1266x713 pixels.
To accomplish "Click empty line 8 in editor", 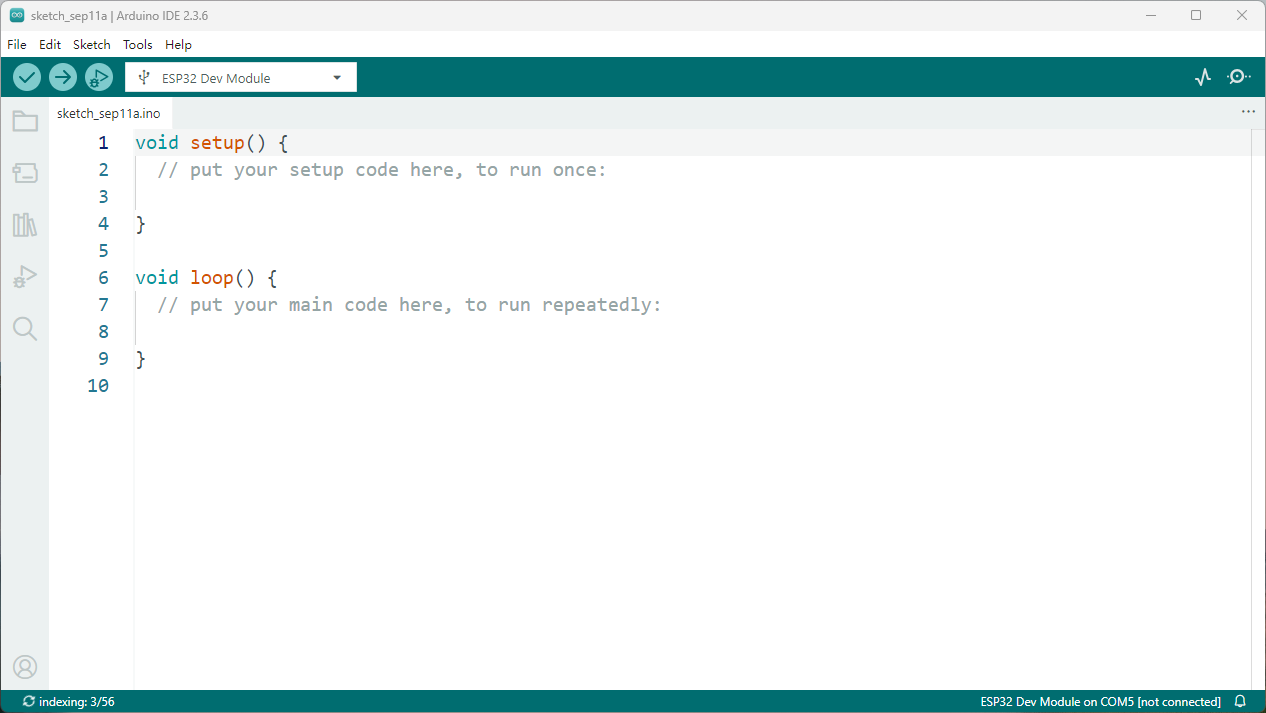I will pos(692,332).
